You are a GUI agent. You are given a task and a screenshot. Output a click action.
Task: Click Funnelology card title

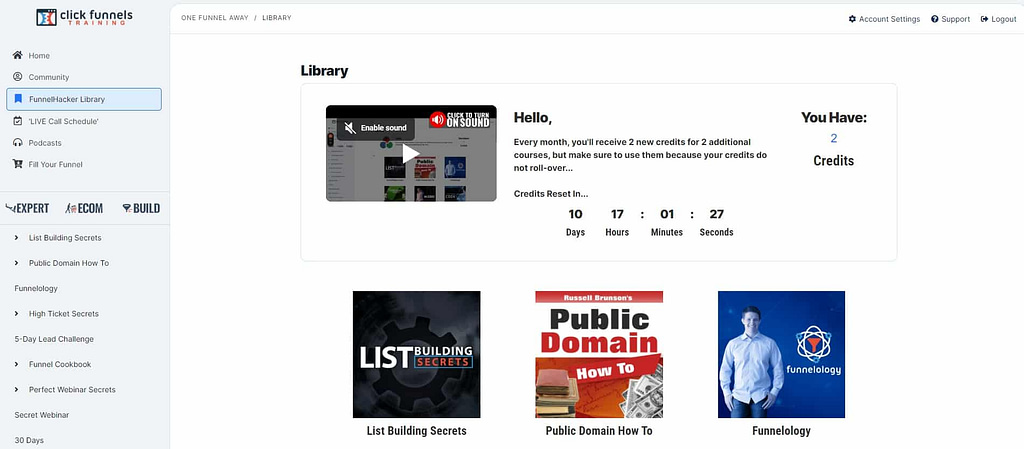(781, 431)
